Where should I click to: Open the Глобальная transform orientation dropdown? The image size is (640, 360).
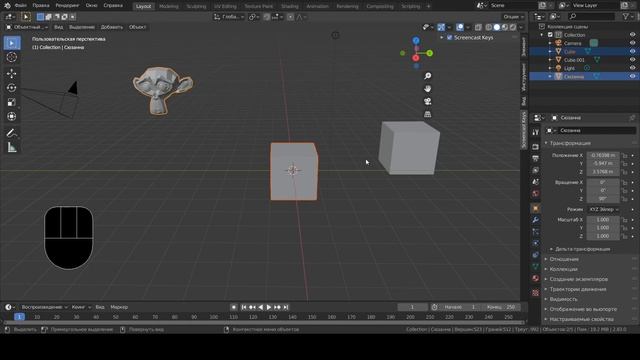229,17
